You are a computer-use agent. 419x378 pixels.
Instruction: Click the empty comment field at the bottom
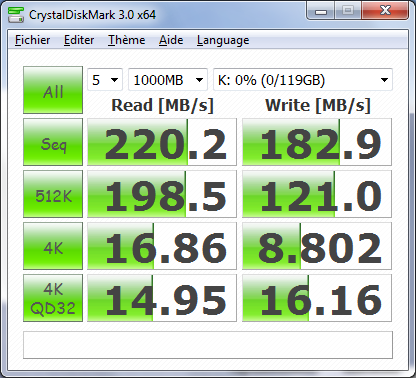(x=208, y=345)
